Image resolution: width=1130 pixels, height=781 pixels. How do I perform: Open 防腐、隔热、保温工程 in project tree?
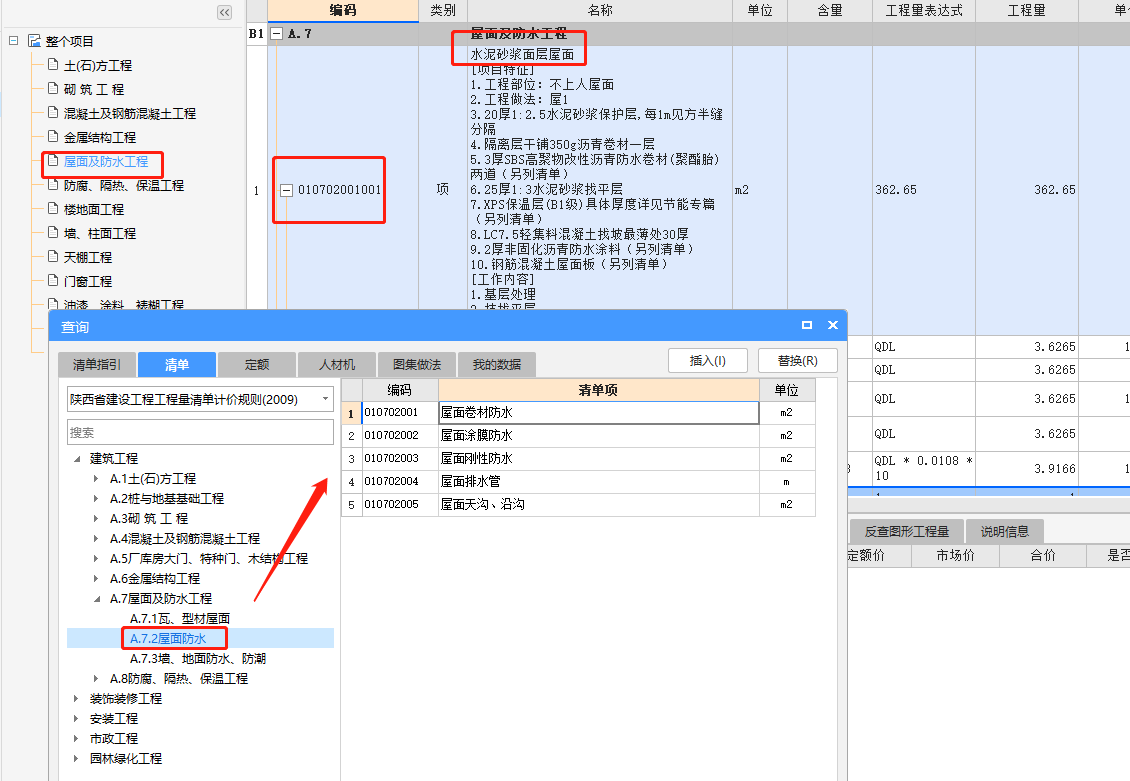point(123,186)
